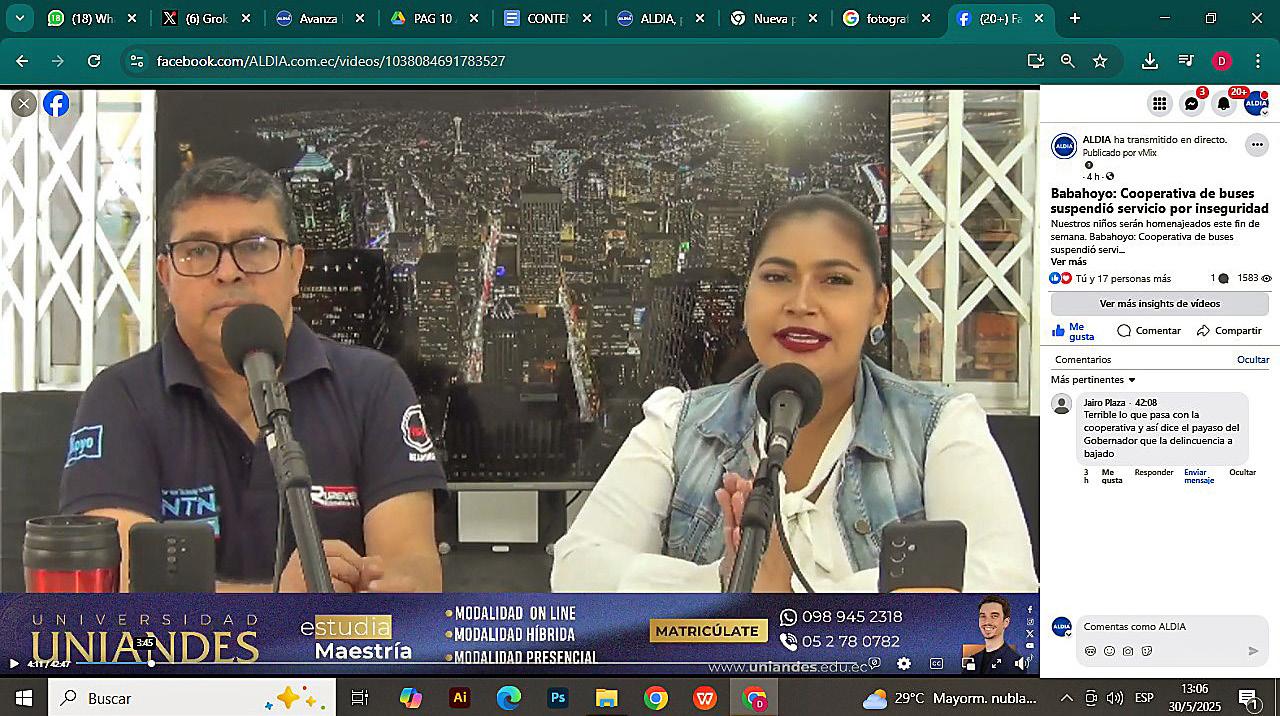Enable picture-in-picture mode on video
Viewport: 1280px width, 716px height.
(x=968, y=663)
